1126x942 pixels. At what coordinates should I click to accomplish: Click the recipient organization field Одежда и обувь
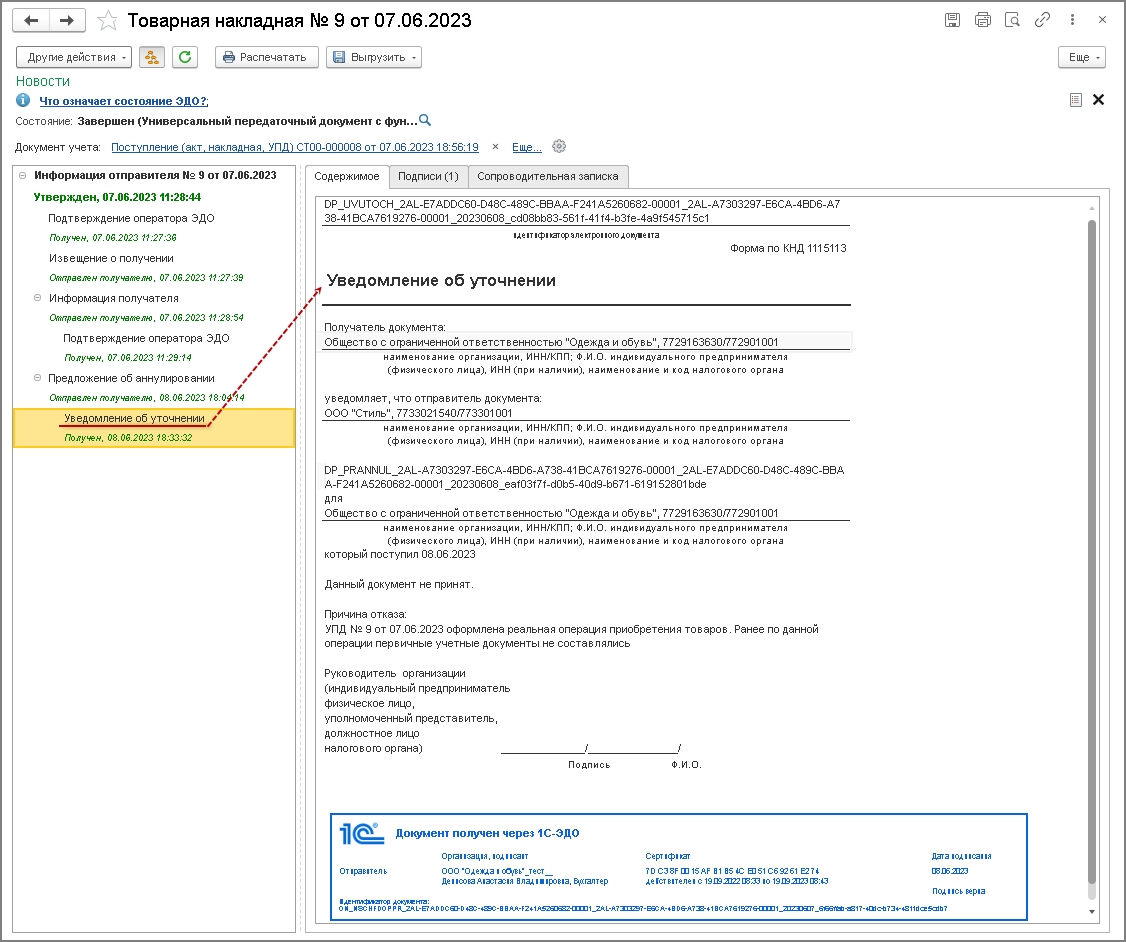[x=586, y=342]
